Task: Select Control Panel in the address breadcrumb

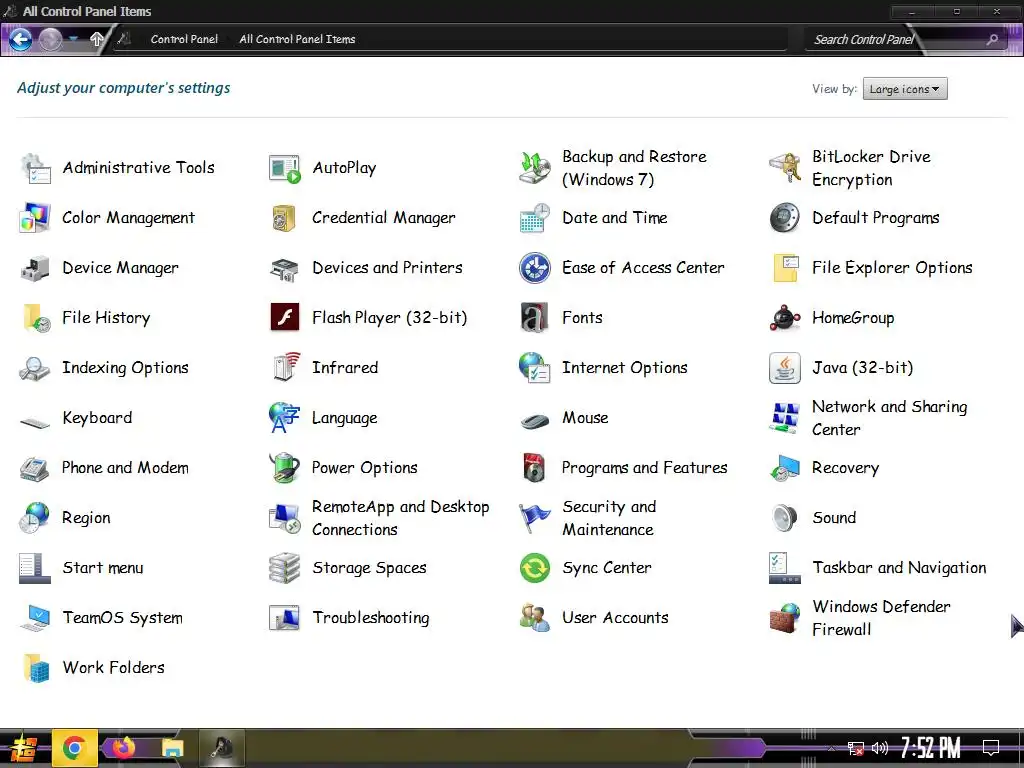Action: click(184, 39)
